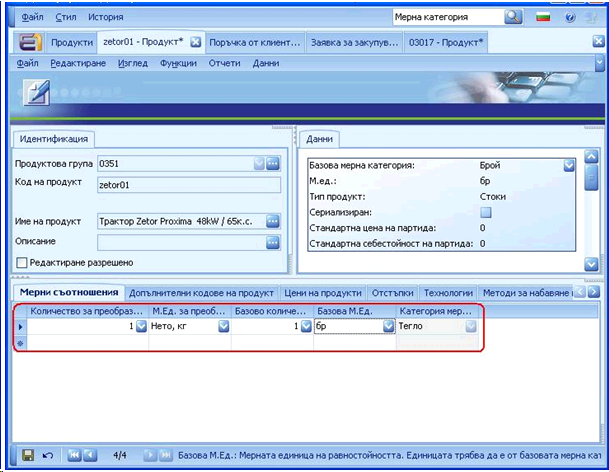
Task: Open Базово количество cell dropdown arrow
Action: [x=306, y=326]
